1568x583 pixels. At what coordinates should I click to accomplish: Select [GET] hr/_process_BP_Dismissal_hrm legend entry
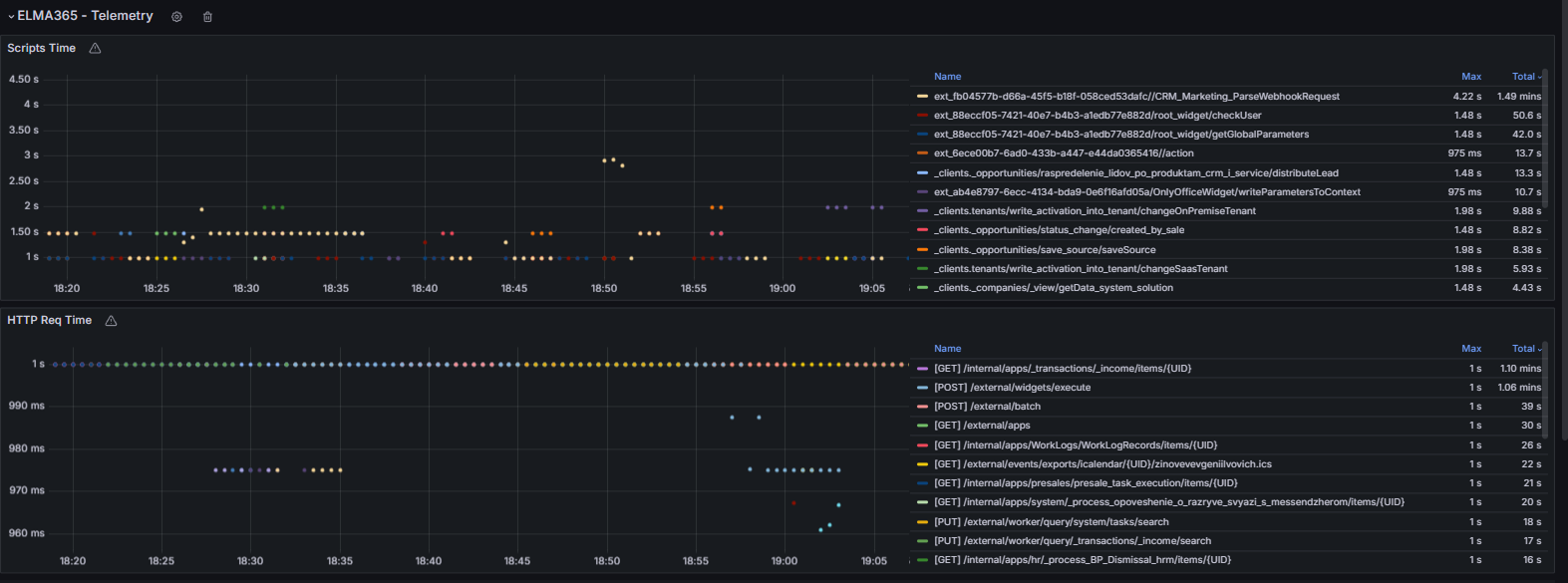(1083, 560)
